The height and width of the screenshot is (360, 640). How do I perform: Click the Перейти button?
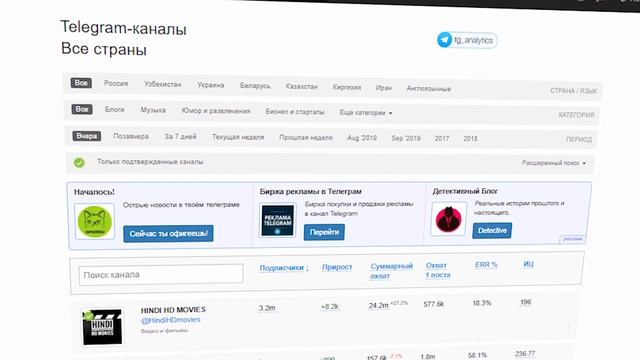324,232
